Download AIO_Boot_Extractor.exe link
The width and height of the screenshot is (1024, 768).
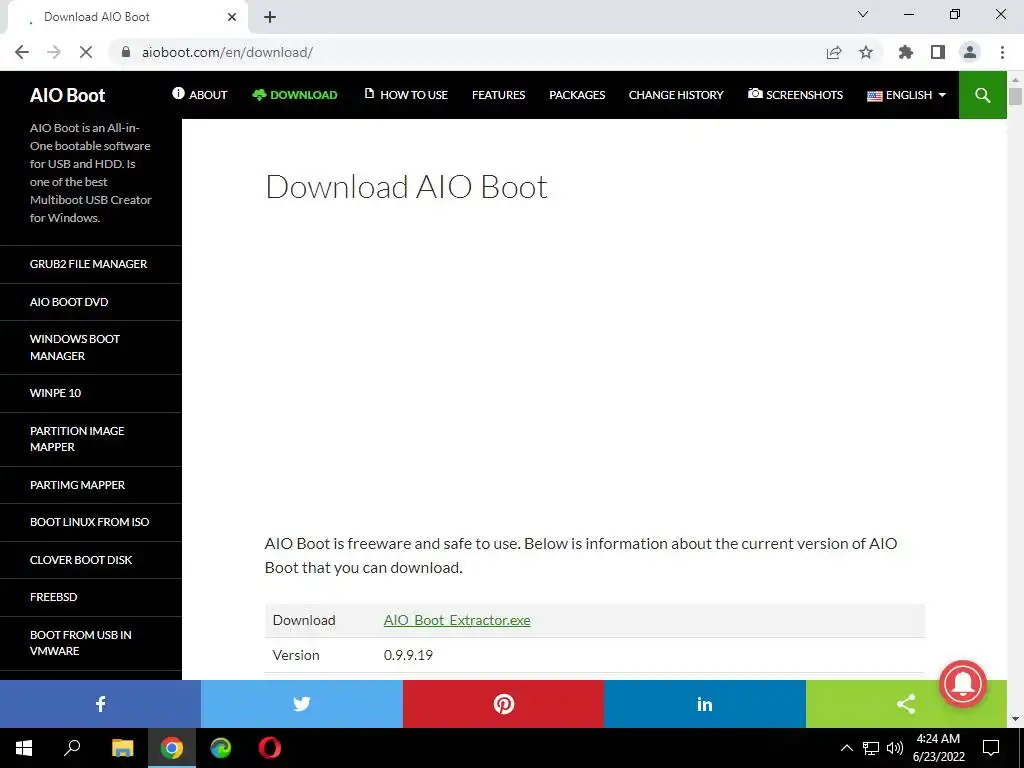[x=457, y=620]
